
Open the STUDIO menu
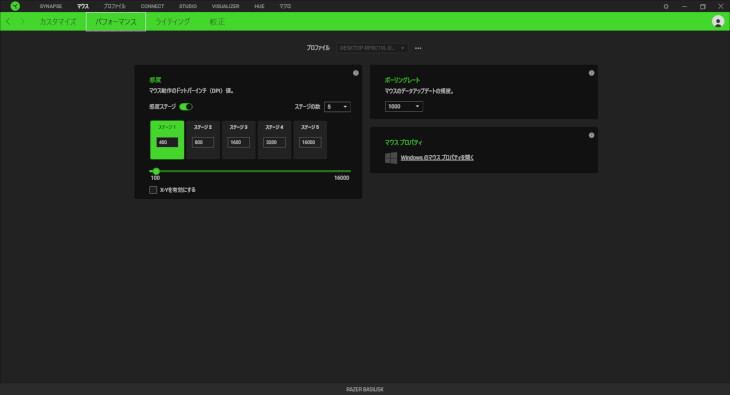tap(188, 6)
